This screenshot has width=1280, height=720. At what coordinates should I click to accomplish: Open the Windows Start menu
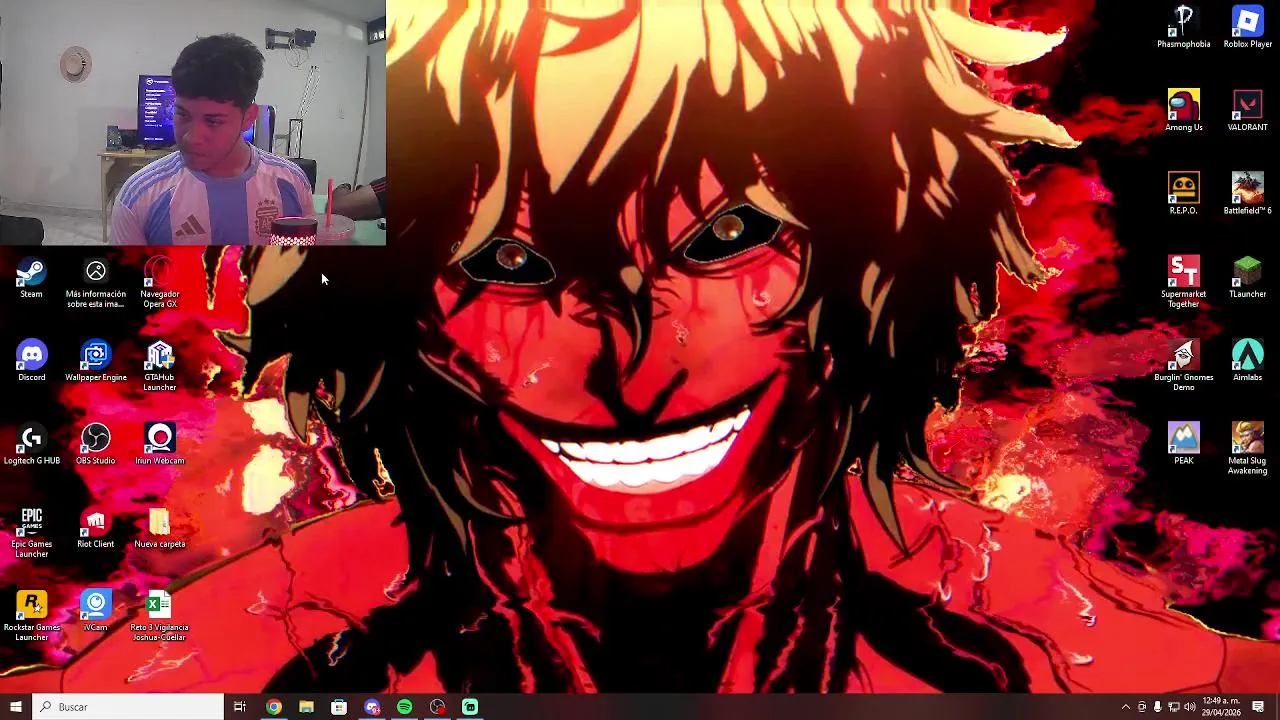click(15, 707)
